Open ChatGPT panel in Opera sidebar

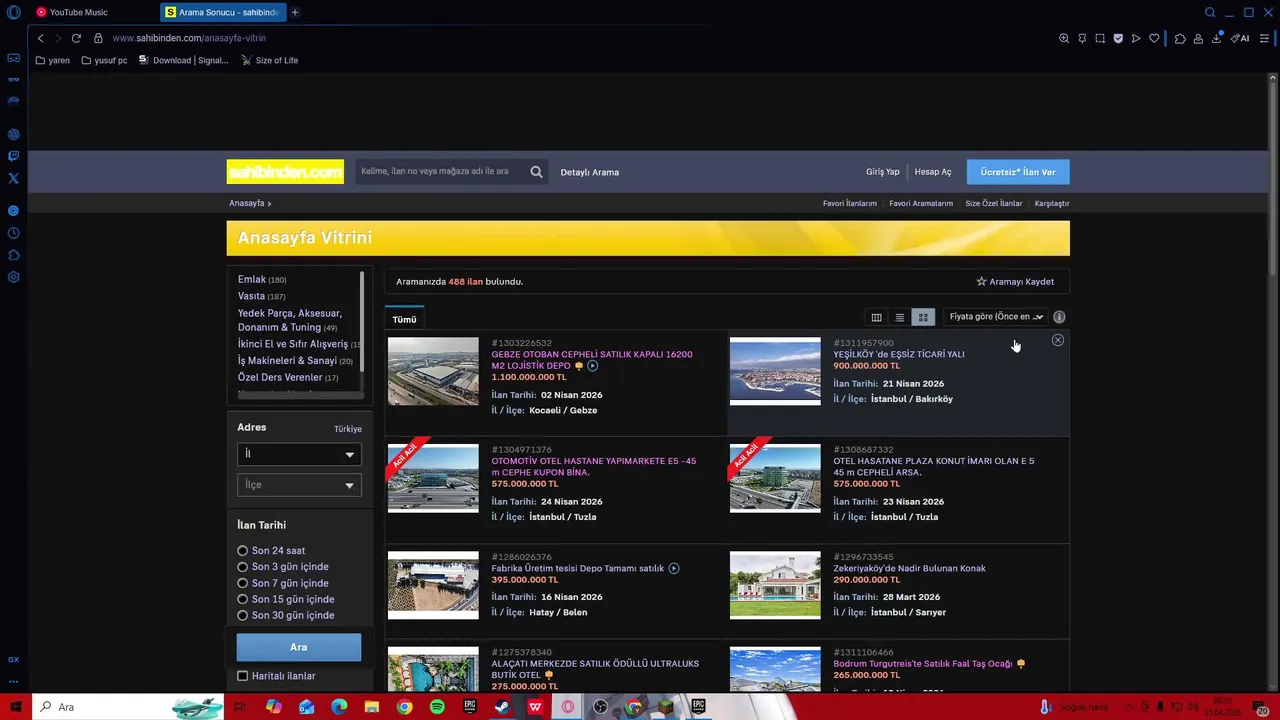point(13,134)
